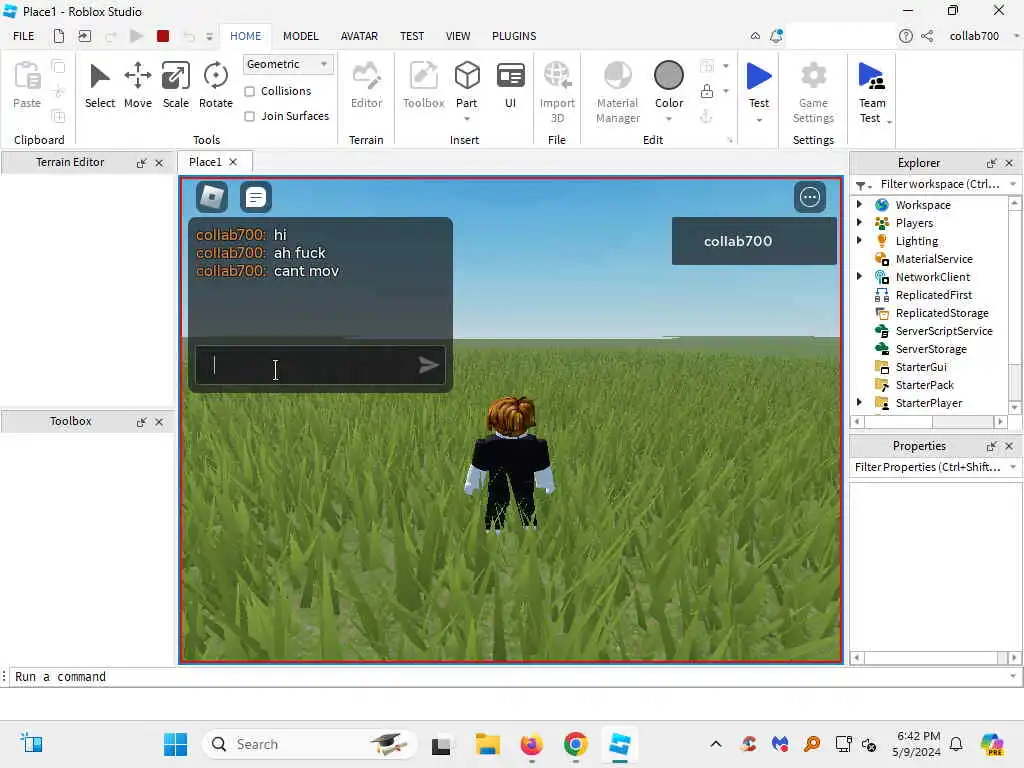Switch to the PLUGINS tab
Viewport: 1024px width, 768px height.
(514, 36)
